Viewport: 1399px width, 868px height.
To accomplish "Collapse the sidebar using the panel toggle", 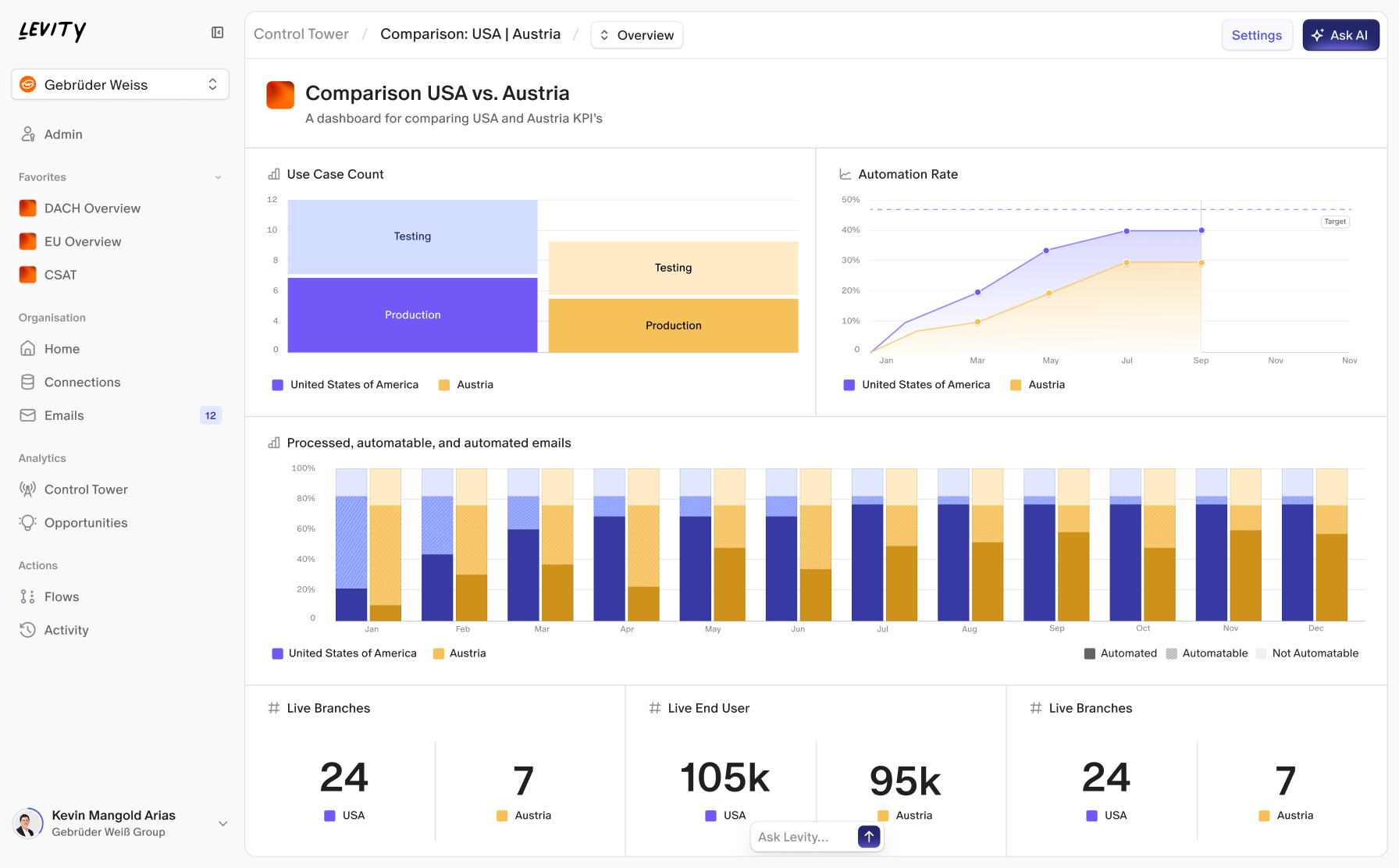I will (x=217, y=32).
